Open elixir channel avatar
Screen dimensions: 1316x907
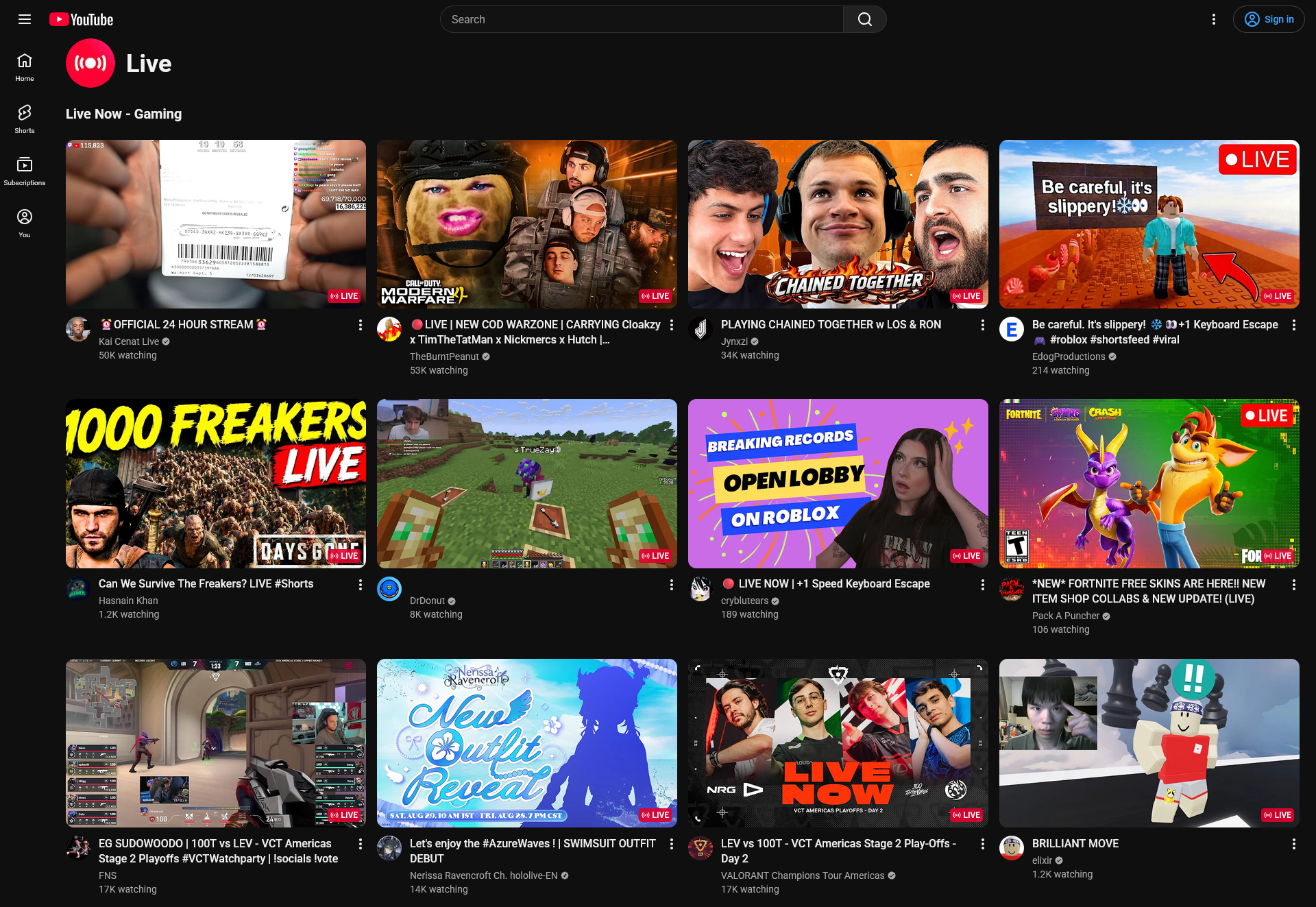[x=1012, y=848]
